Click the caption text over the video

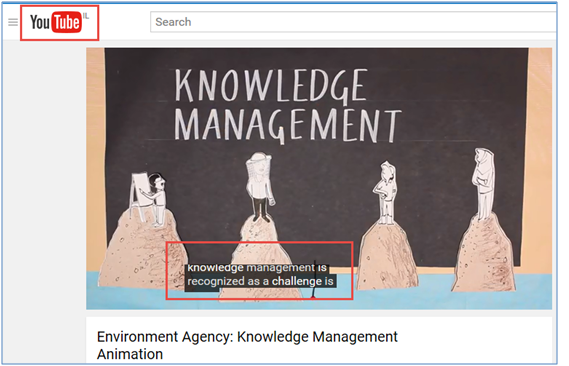(260, 275)
